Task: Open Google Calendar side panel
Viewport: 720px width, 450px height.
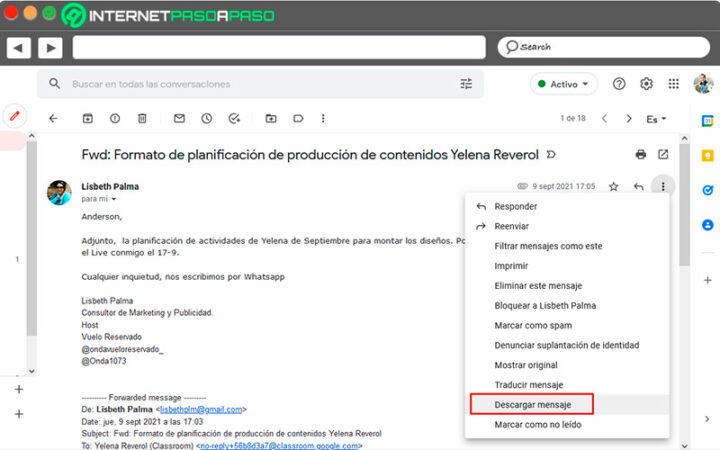Action: pos(708,121)
